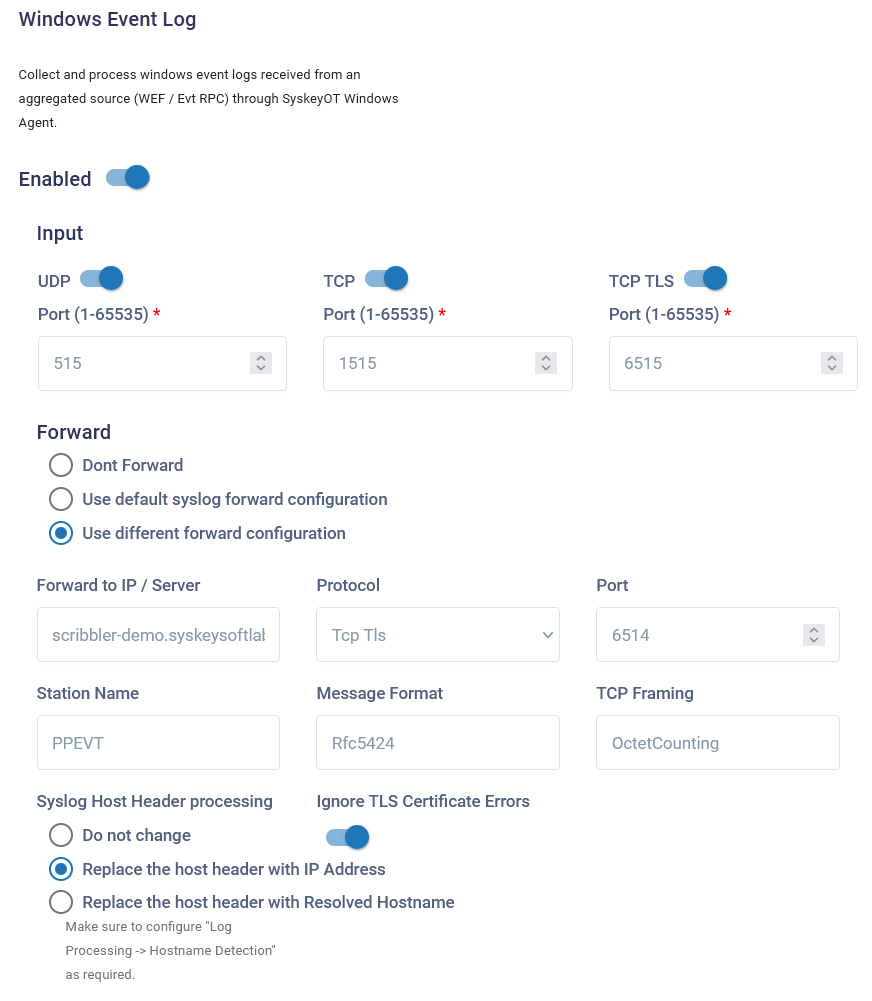The height and width of the screenshot is (1001, 872).
Task: Switch off the TCP TLS toggle
Action: click(705, 278)
